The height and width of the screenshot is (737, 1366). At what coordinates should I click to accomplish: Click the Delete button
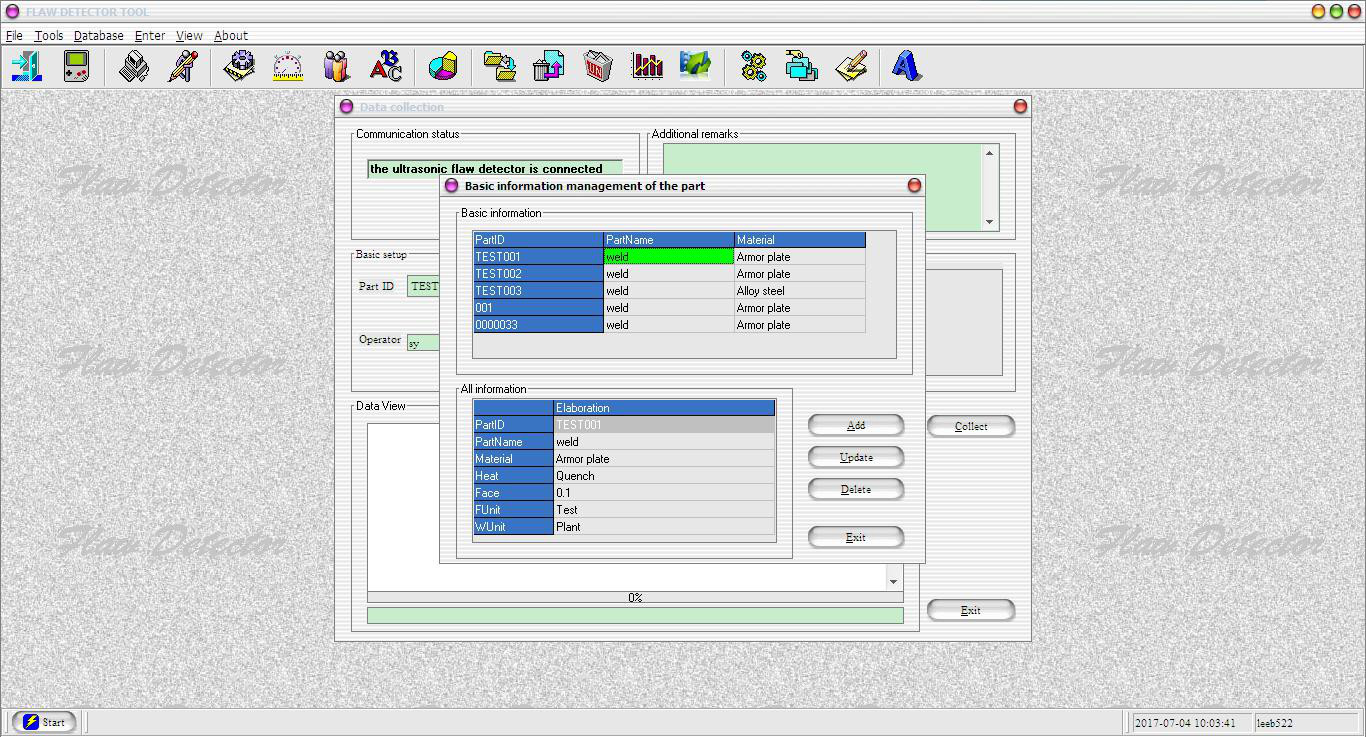pyautogui.click(x=856, y=489)
